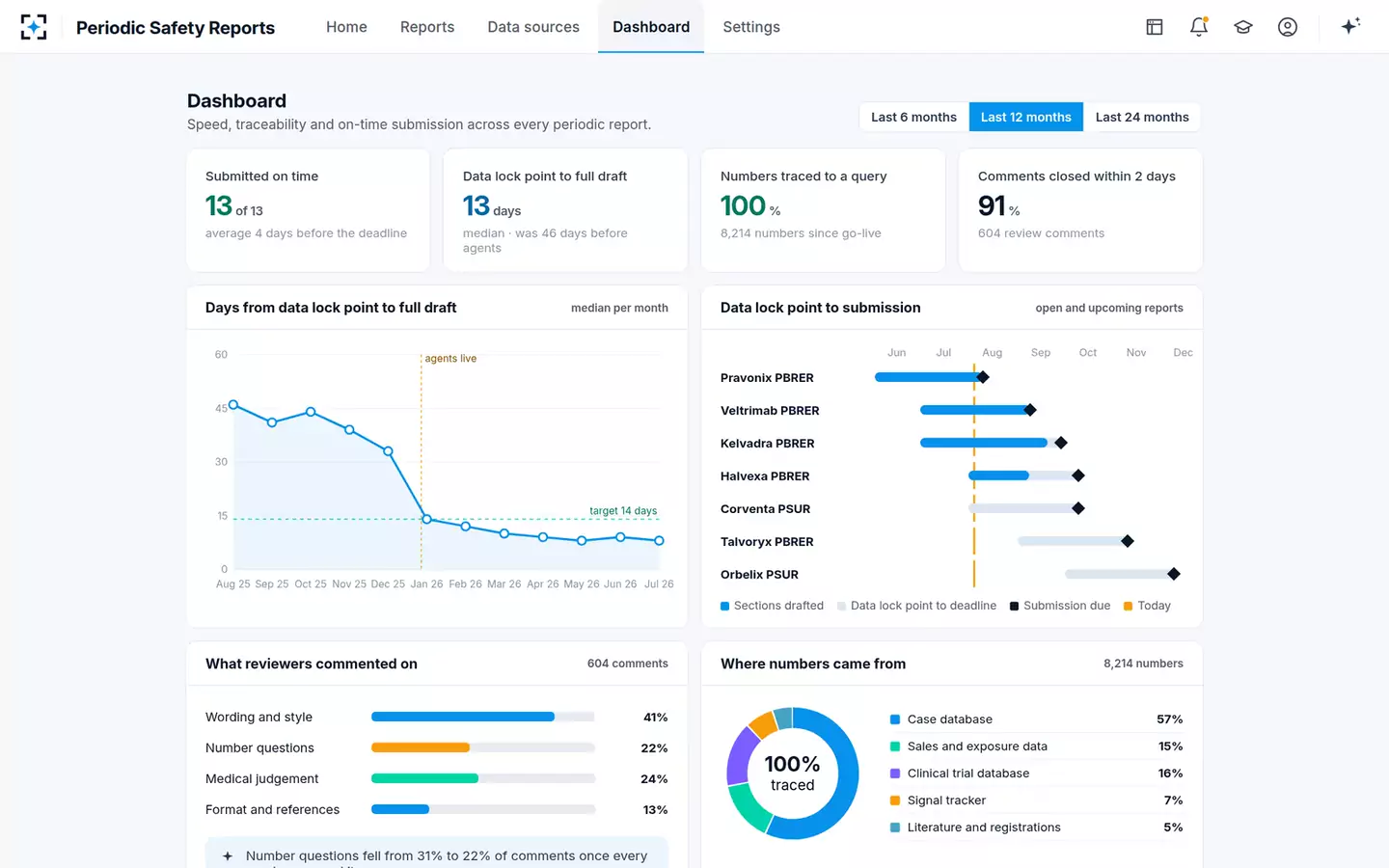Viewport: 1389px width, 868px height.
Task: Click the Number questions progress bar
Action: (483, 747)
